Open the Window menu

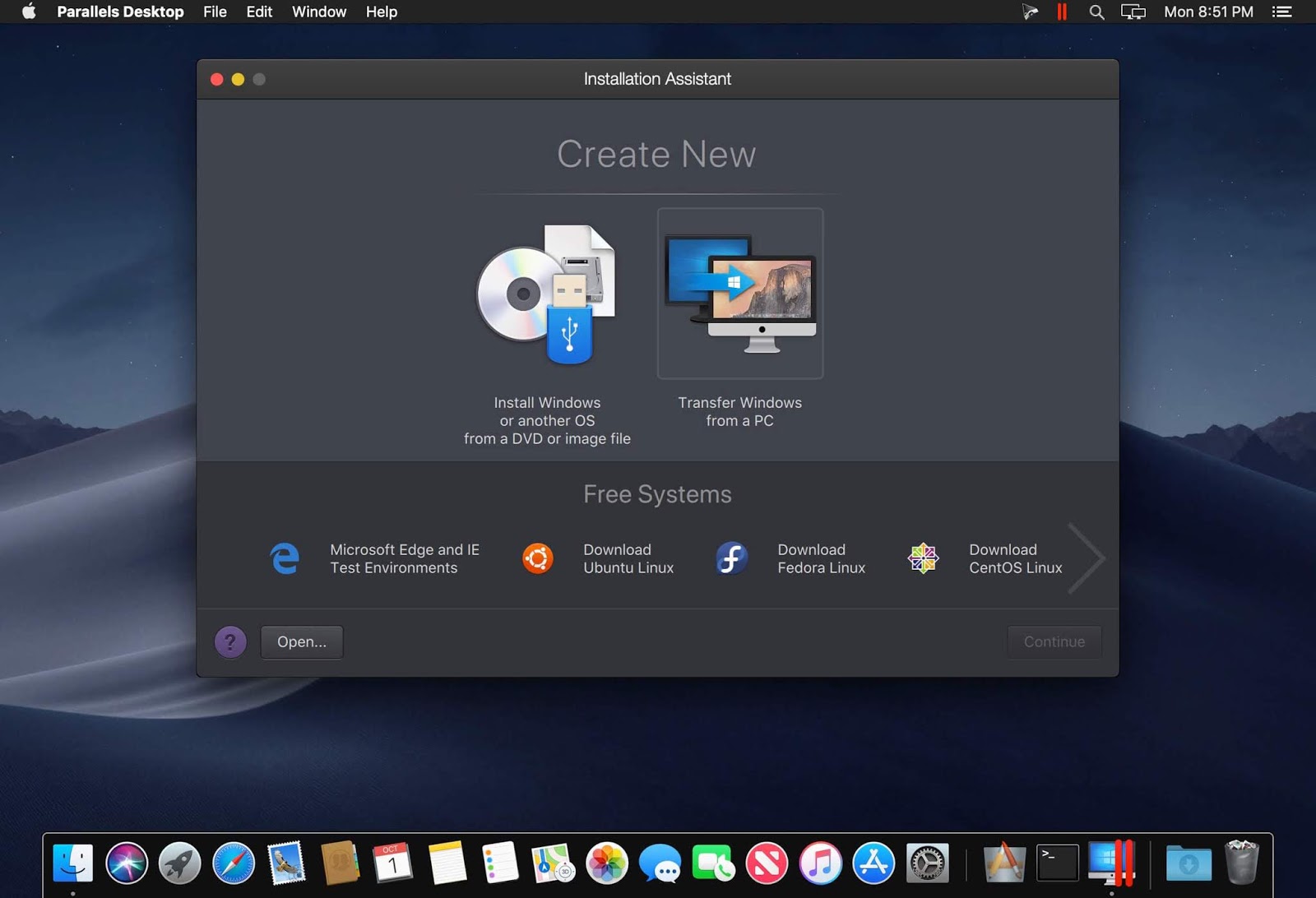tap(319, 12)
